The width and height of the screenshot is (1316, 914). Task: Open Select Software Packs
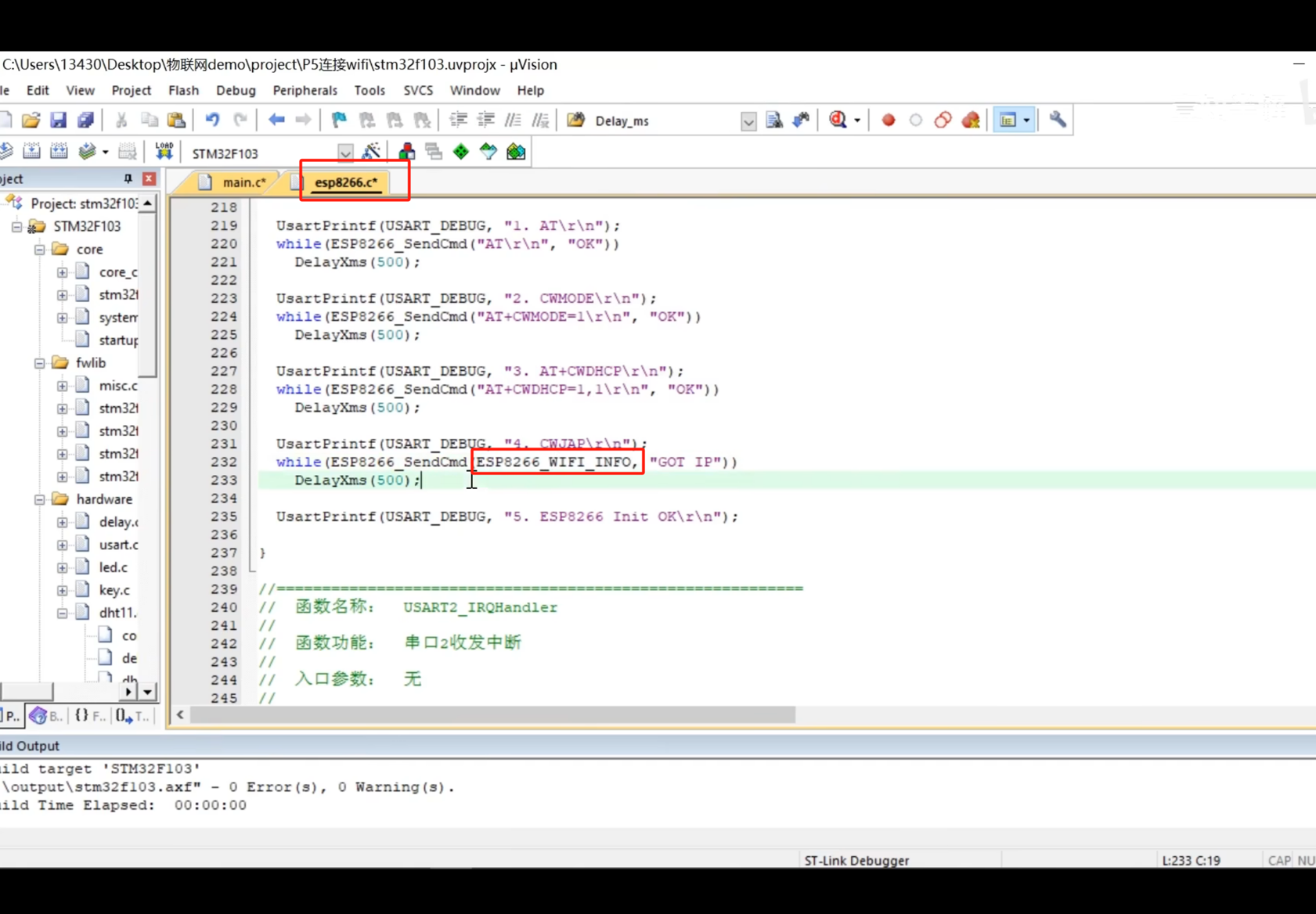pos(489,152)
